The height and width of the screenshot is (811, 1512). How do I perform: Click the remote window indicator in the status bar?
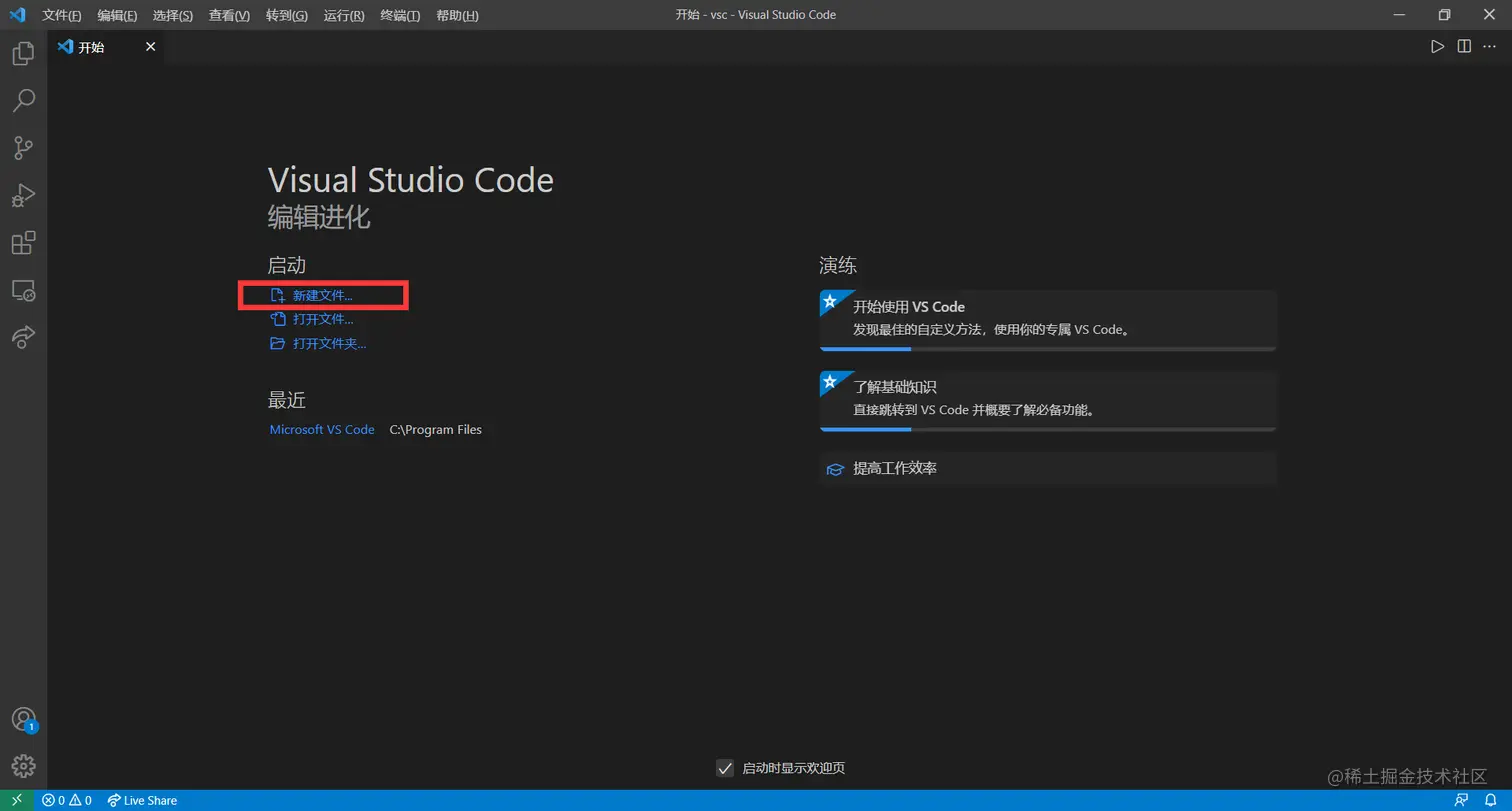[x=17, y=800]
